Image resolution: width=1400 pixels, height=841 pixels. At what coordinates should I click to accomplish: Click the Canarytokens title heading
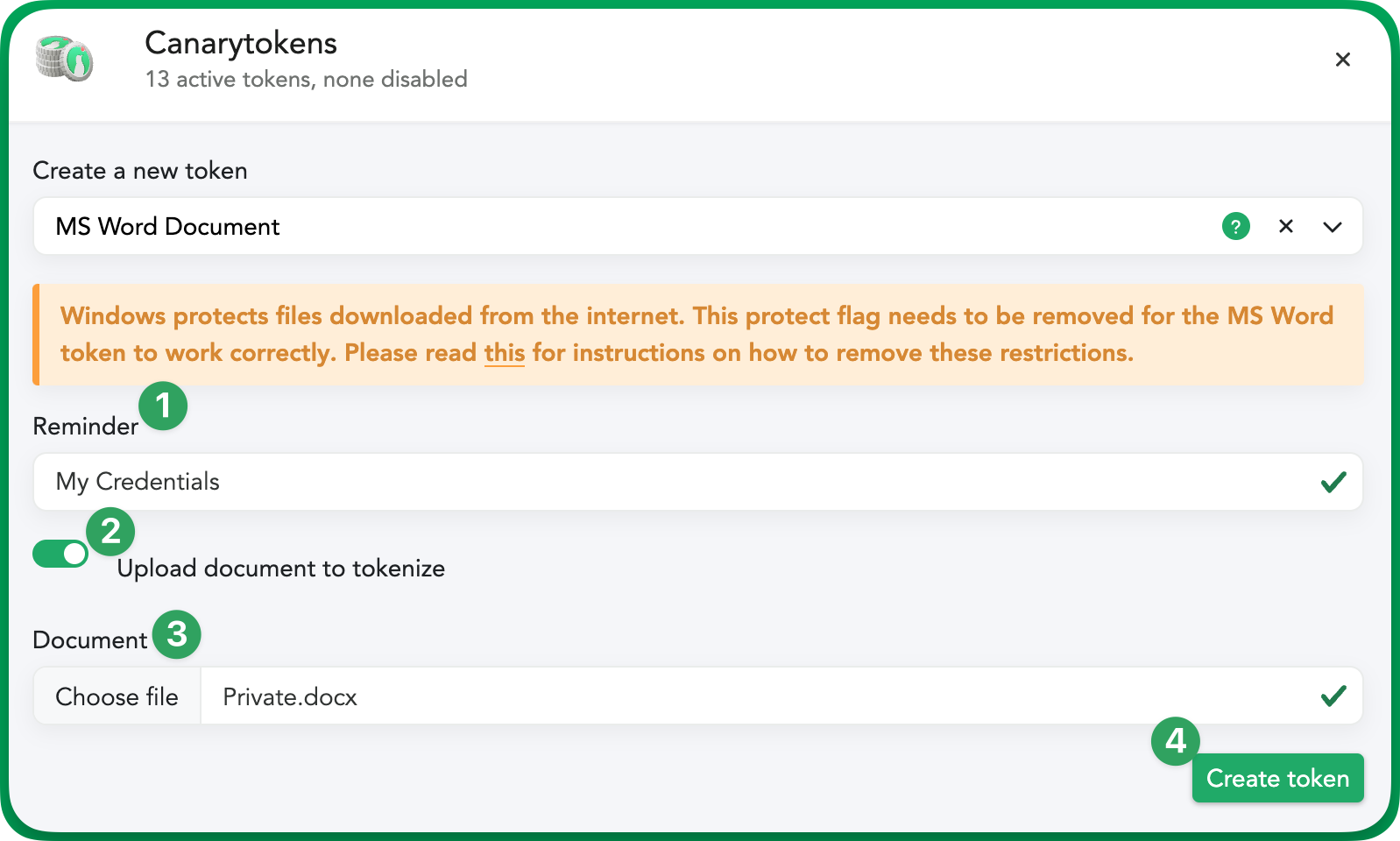(x=241, y=43)
